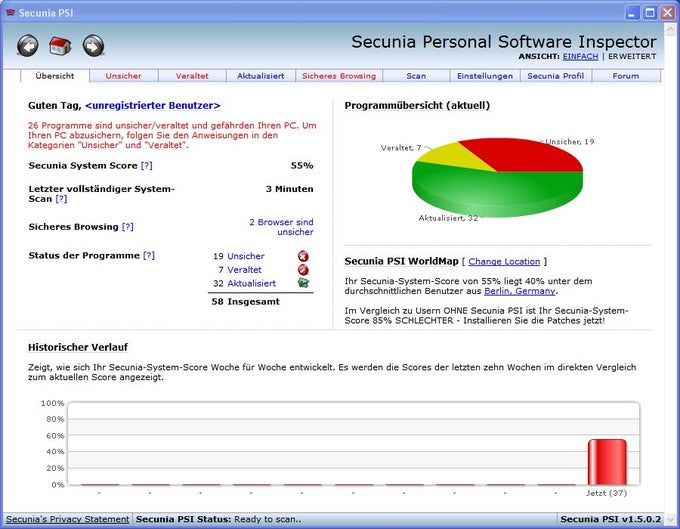Click the red icon beside Veraltet
The height and width of the screenshot is (529, 680).
[303, 270]
